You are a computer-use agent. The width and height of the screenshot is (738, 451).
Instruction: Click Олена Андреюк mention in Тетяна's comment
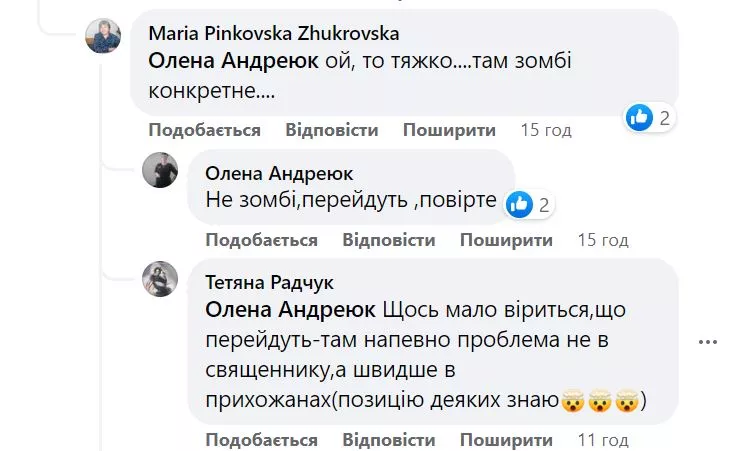coord(290,308)
